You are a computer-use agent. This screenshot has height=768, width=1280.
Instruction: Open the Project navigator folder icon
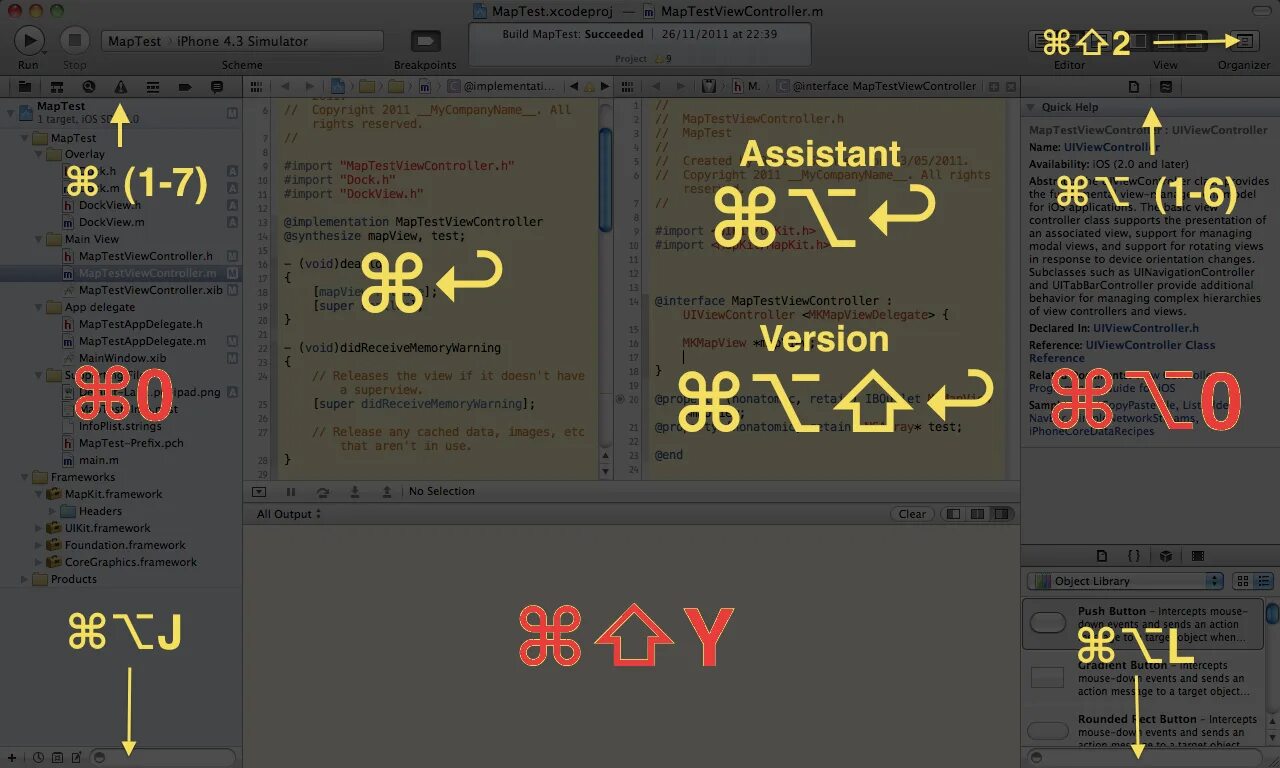pyautogui.click(x=24, y=87)
